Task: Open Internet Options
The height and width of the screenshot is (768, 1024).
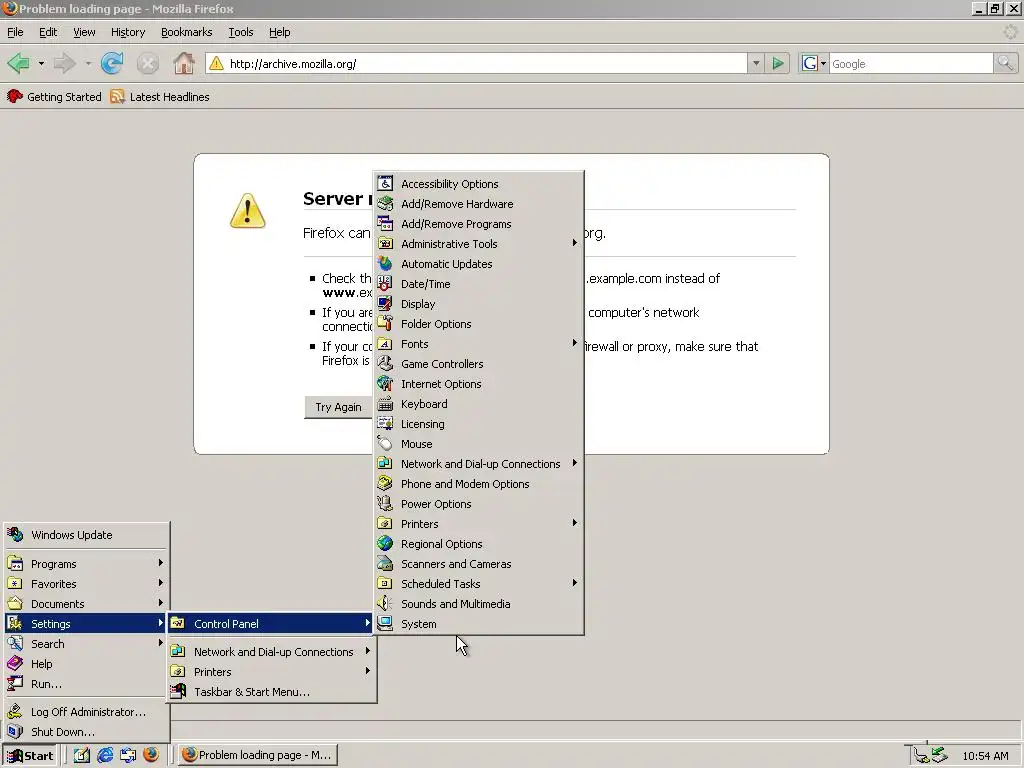Action: pyautogui.click(x=479, y=384)
